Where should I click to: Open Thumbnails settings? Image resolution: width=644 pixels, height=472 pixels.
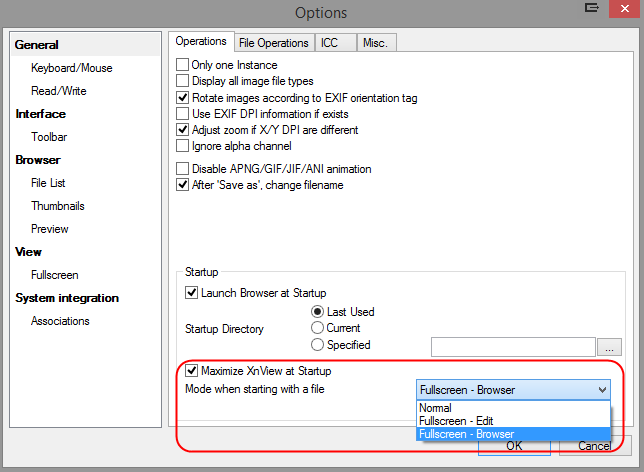58,206
